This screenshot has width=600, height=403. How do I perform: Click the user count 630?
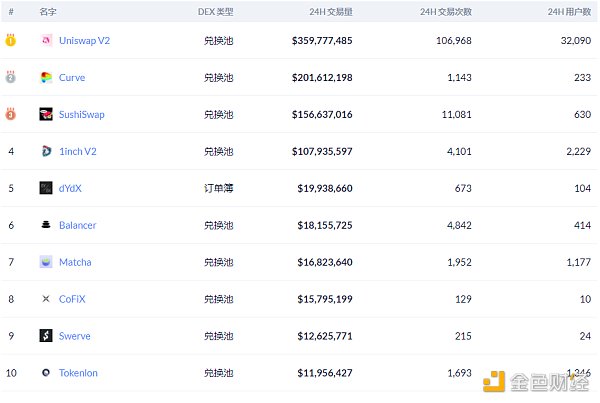click(582, 114)
